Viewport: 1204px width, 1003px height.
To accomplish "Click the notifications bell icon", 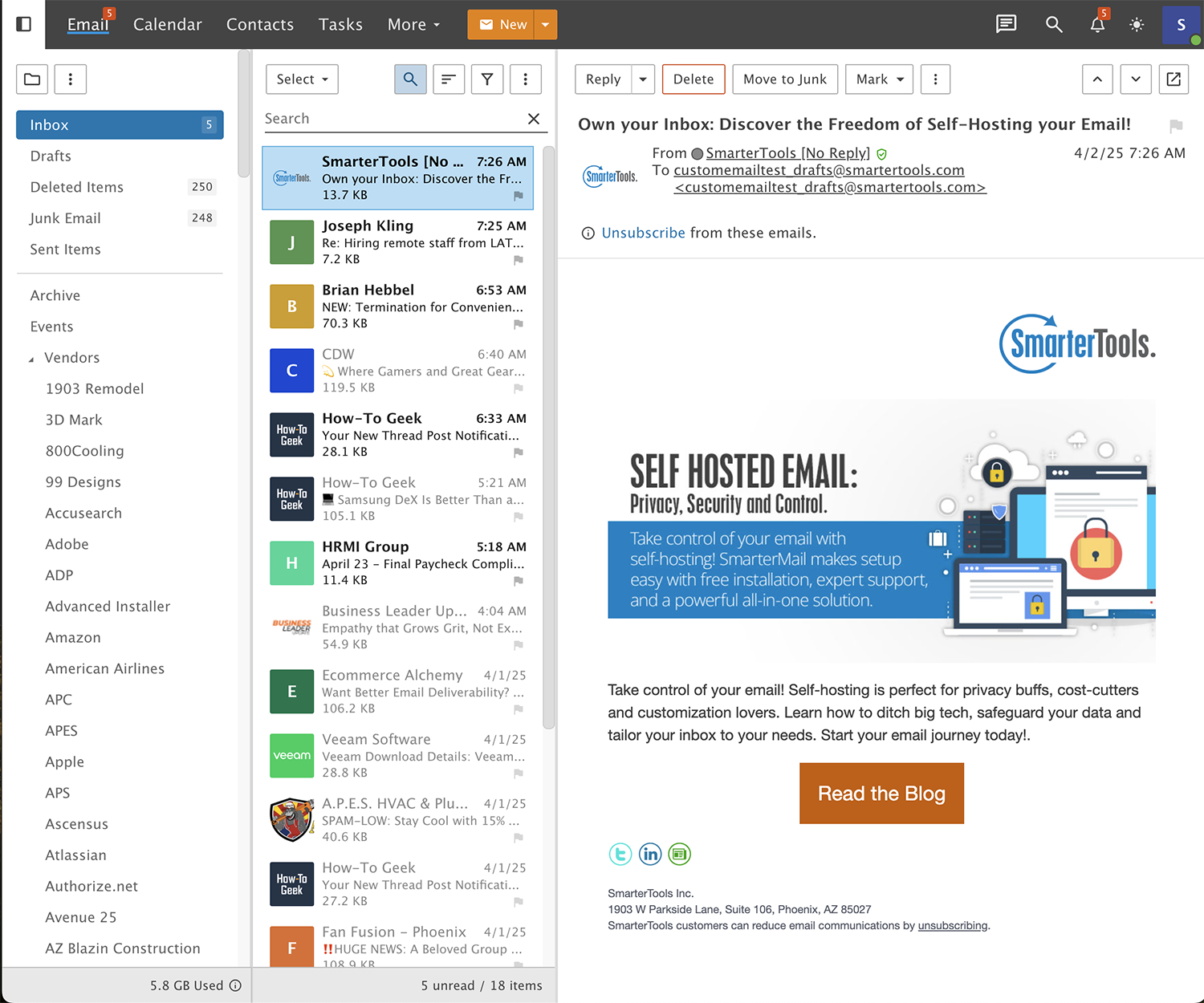I will point(1097,24).
